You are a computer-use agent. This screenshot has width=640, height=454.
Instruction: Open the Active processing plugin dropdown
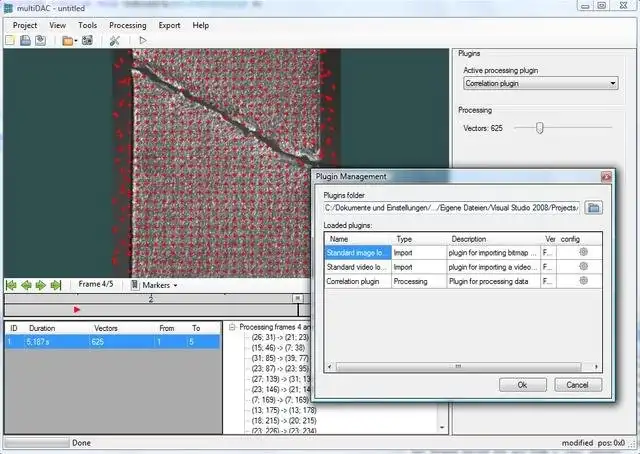541,83
